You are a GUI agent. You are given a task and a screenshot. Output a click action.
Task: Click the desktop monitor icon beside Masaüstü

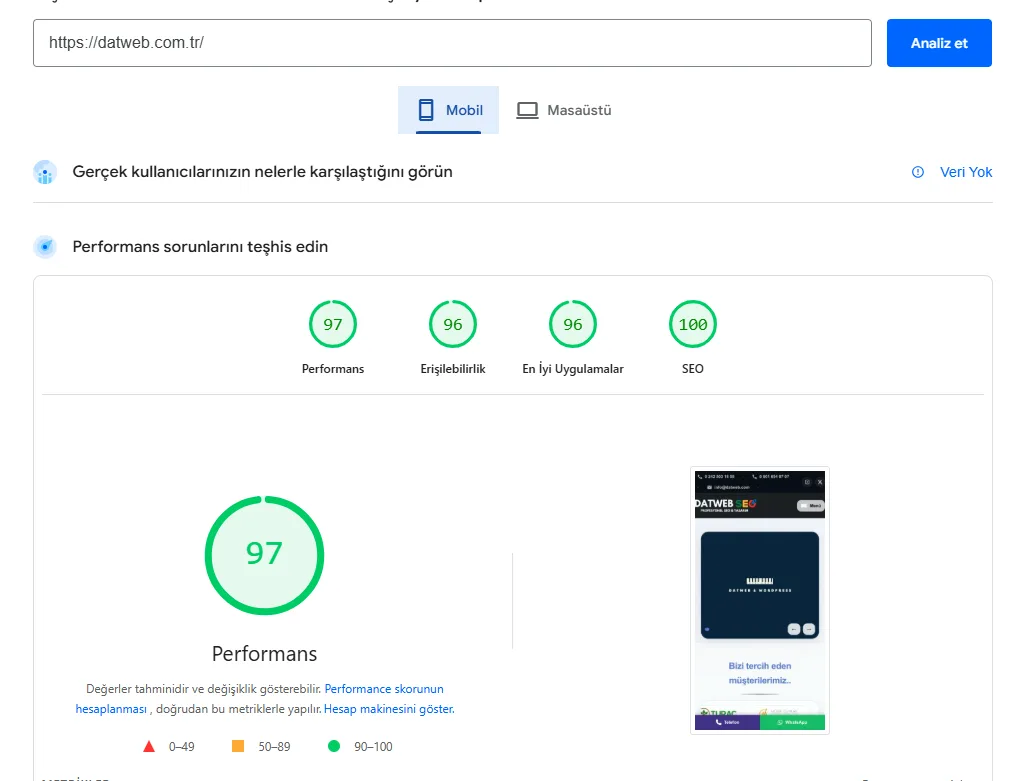[x=527, y=110]
